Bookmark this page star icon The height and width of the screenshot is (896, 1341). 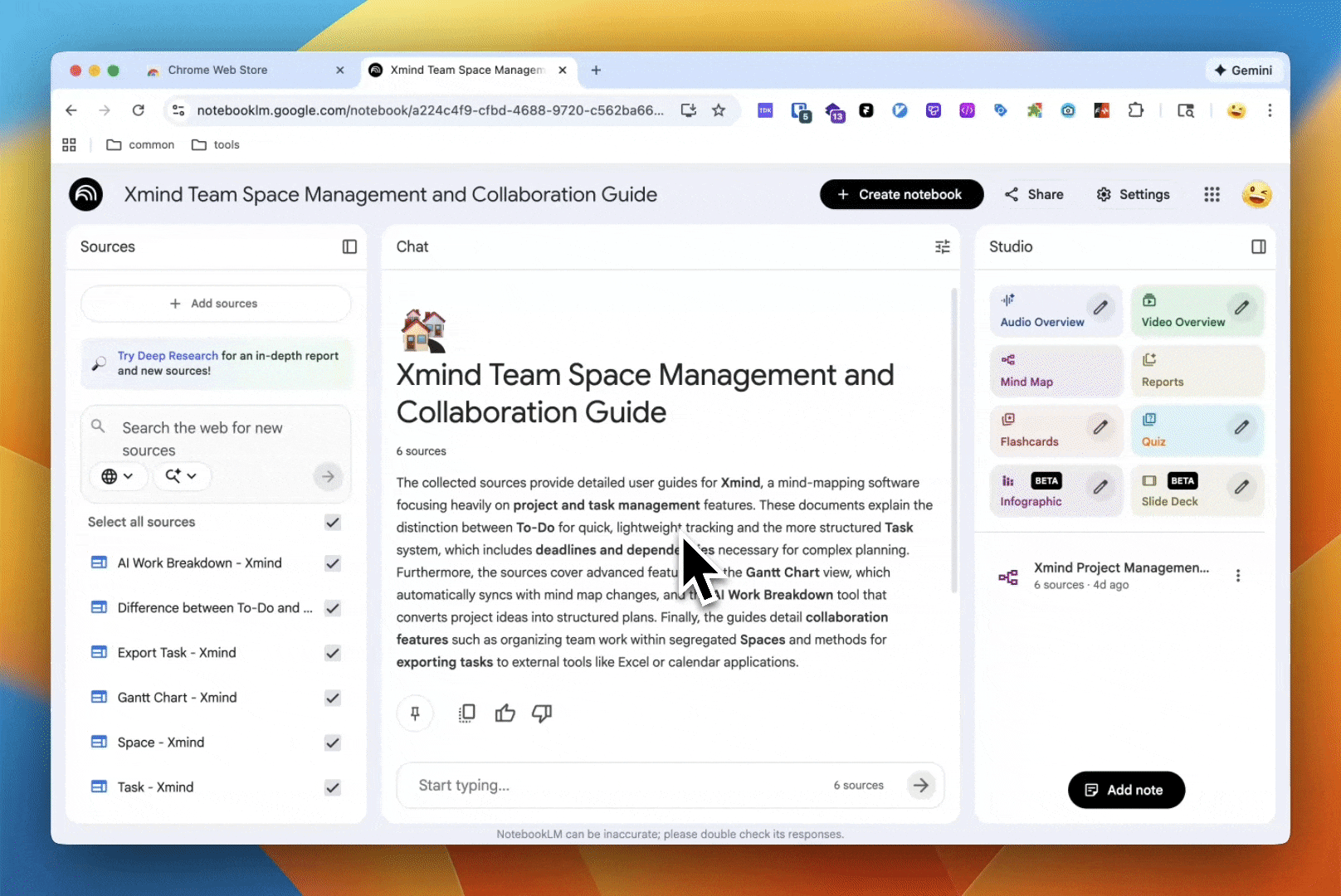click(x=719, y=110)
